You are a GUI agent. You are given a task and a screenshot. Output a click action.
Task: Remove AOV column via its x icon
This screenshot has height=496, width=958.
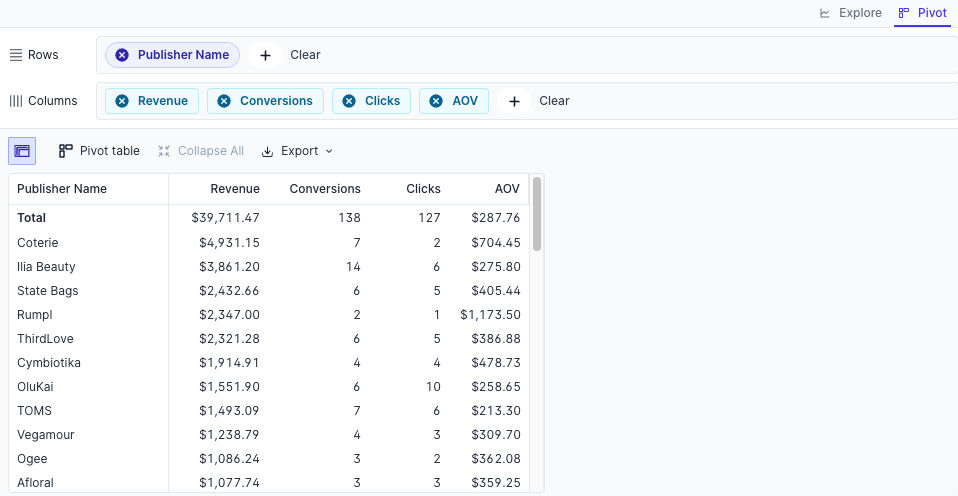pyautogui.click(x=436, y=101)
